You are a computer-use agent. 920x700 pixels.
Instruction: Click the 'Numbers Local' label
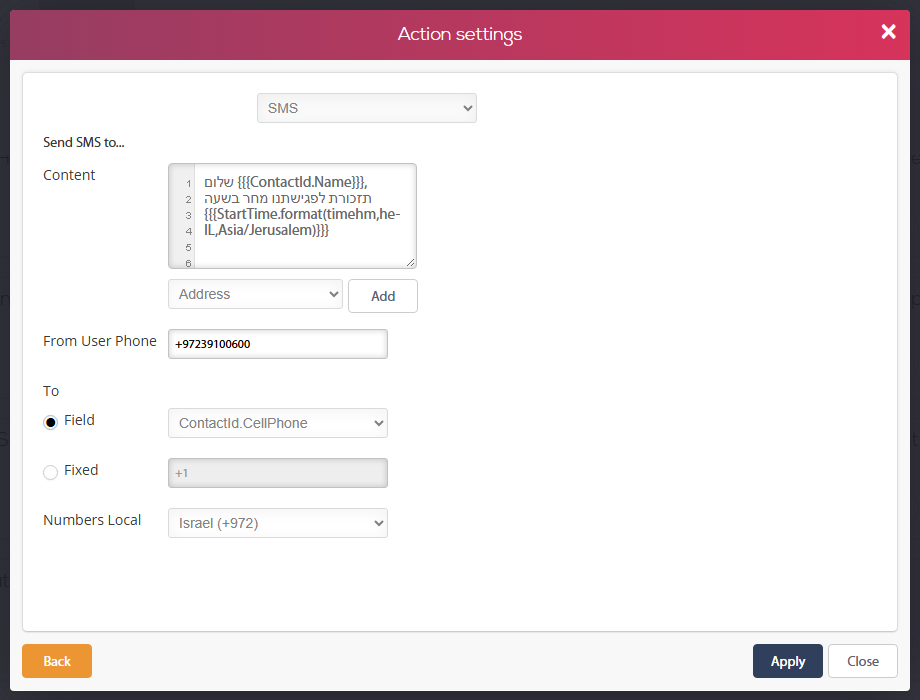pos(92,520)
